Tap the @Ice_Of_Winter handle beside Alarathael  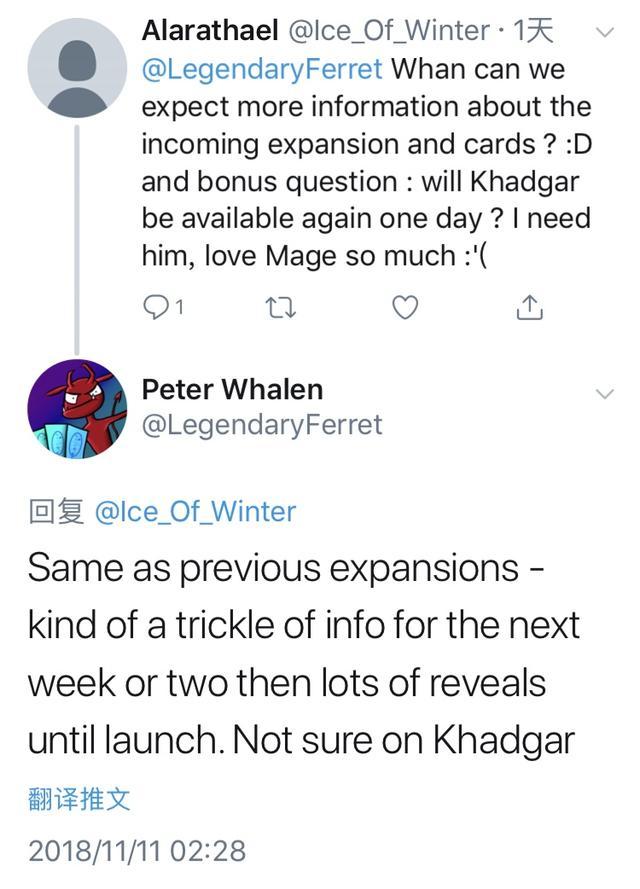click(391, 31)
